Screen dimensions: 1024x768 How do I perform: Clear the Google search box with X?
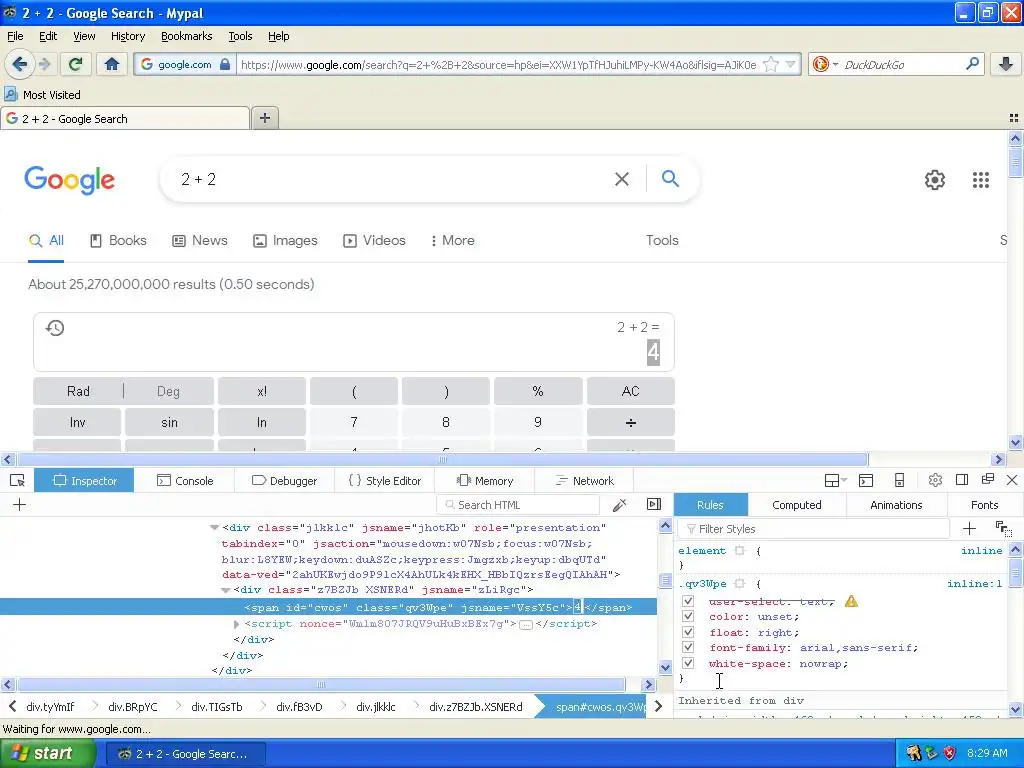click(622, 179)
